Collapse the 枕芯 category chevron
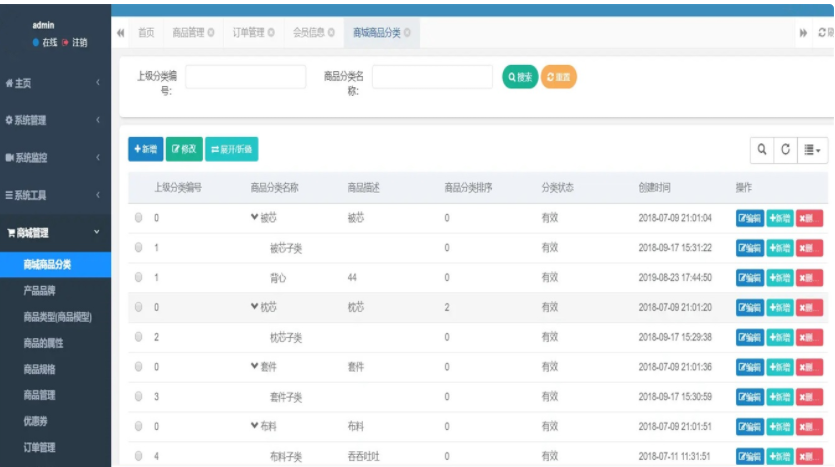The width and height of the screenshot is (835, 467). pyautogui.click(x=255, y=307)
